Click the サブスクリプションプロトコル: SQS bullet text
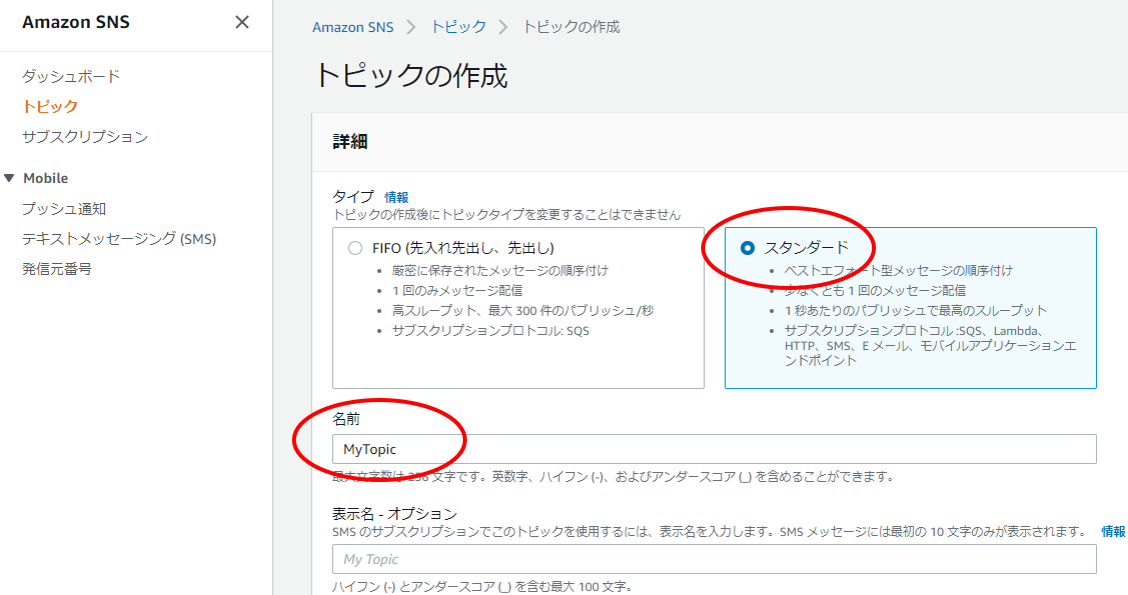The image size is (1128, 595). click(x=491, y=331)
